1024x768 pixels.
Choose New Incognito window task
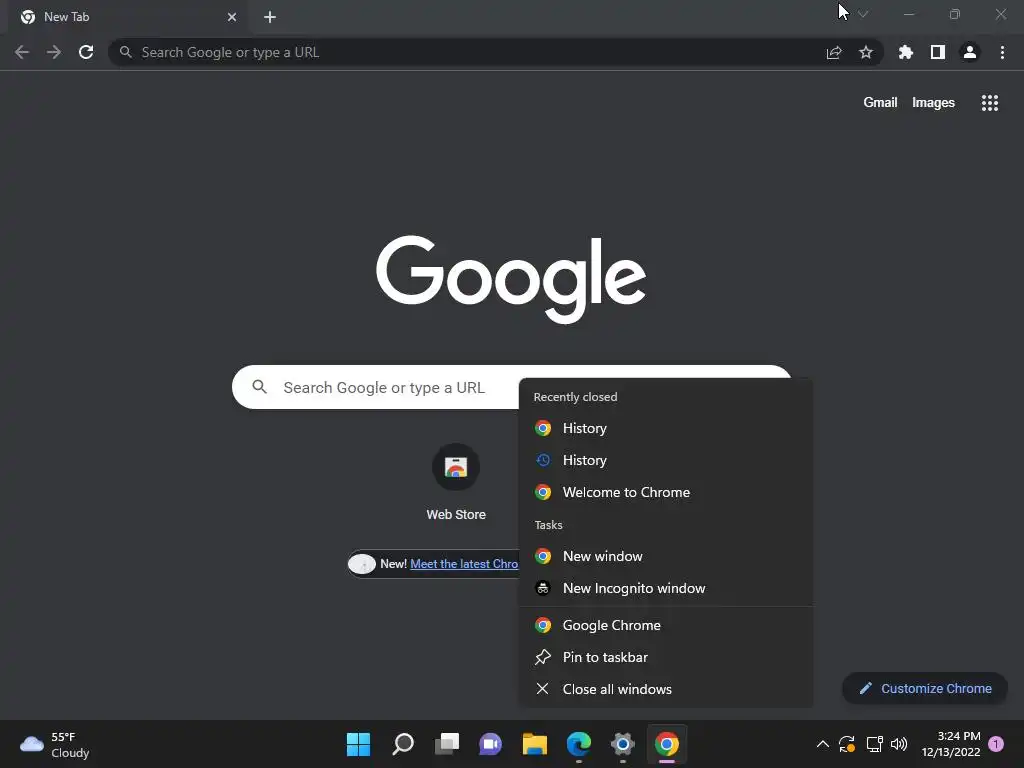coord(666,588)
